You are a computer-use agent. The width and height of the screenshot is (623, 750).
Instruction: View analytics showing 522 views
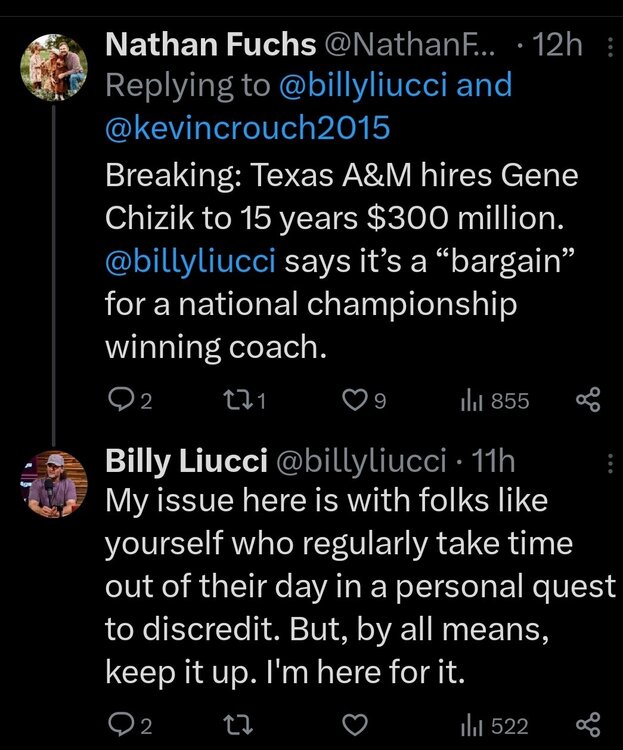pos(469,724)
